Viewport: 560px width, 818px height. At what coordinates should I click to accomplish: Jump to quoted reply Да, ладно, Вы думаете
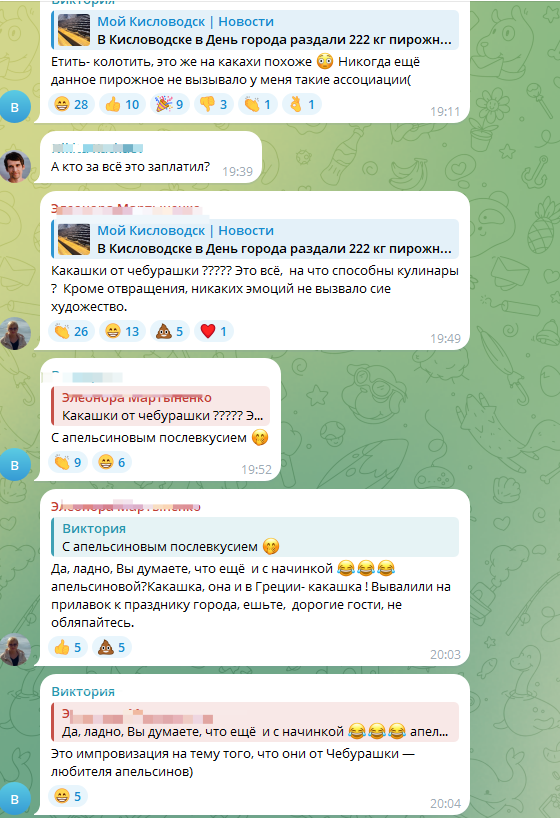[x=255, y=722]
